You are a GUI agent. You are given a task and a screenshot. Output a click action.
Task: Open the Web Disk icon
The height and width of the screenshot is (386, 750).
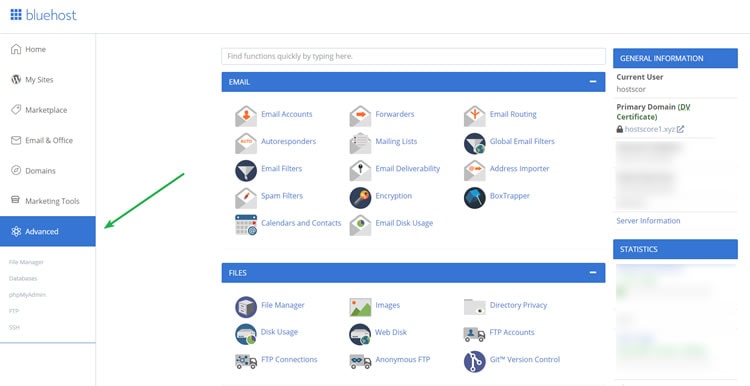pyautogui.click(x=360, y=334)
